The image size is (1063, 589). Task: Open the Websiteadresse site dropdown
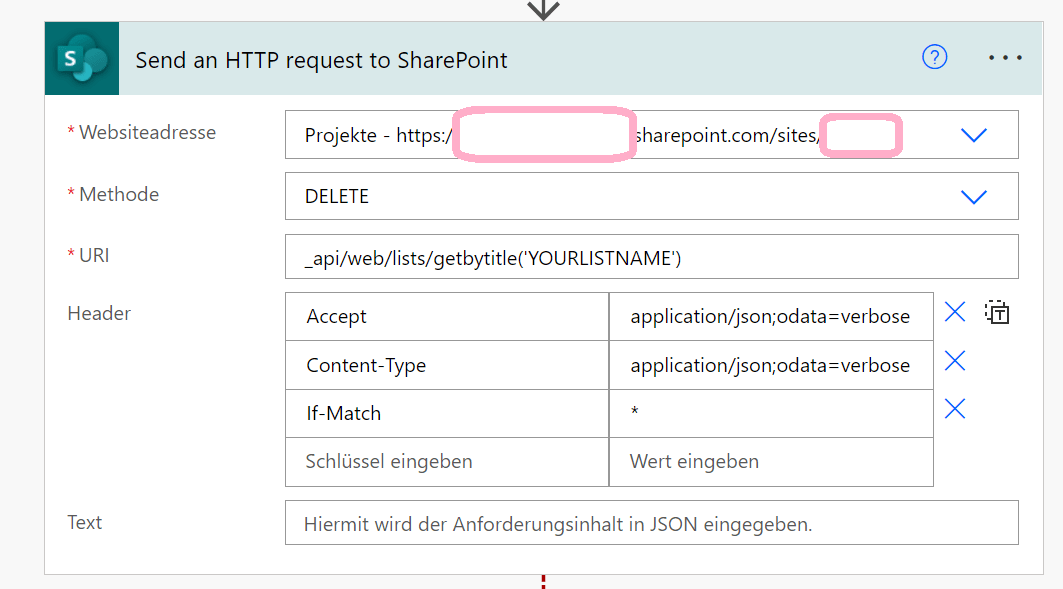point(974,134)
